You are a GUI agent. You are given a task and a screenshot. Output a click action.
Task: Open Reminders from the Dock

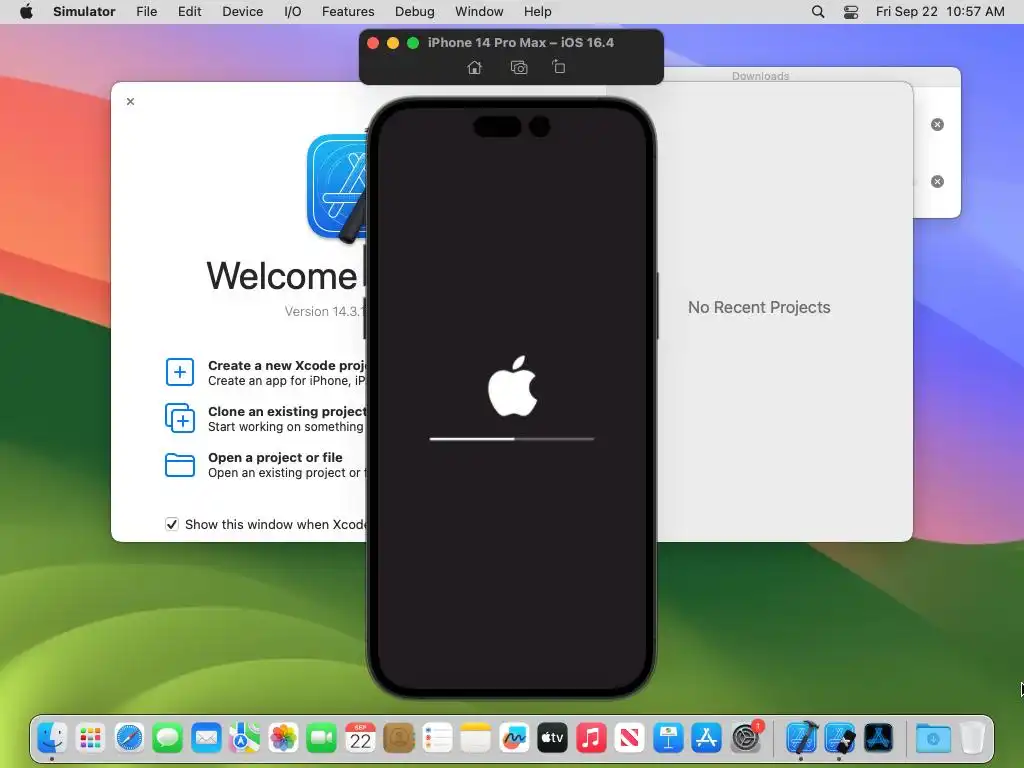coord(437,738)
